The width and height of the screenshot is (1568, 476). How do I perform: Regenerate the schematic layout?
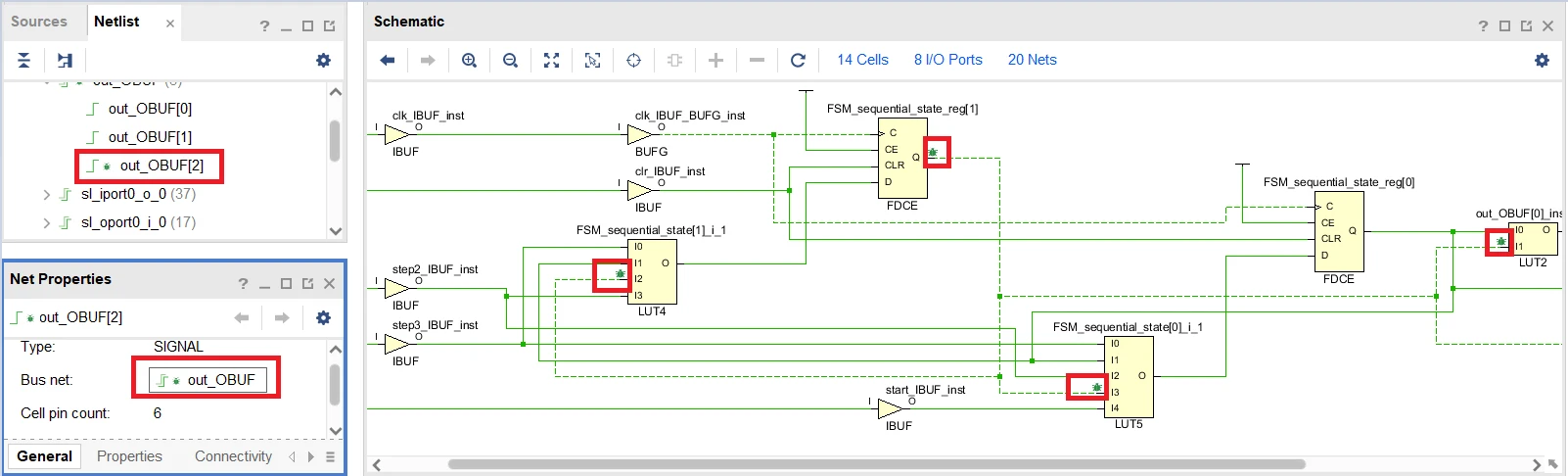798,61
